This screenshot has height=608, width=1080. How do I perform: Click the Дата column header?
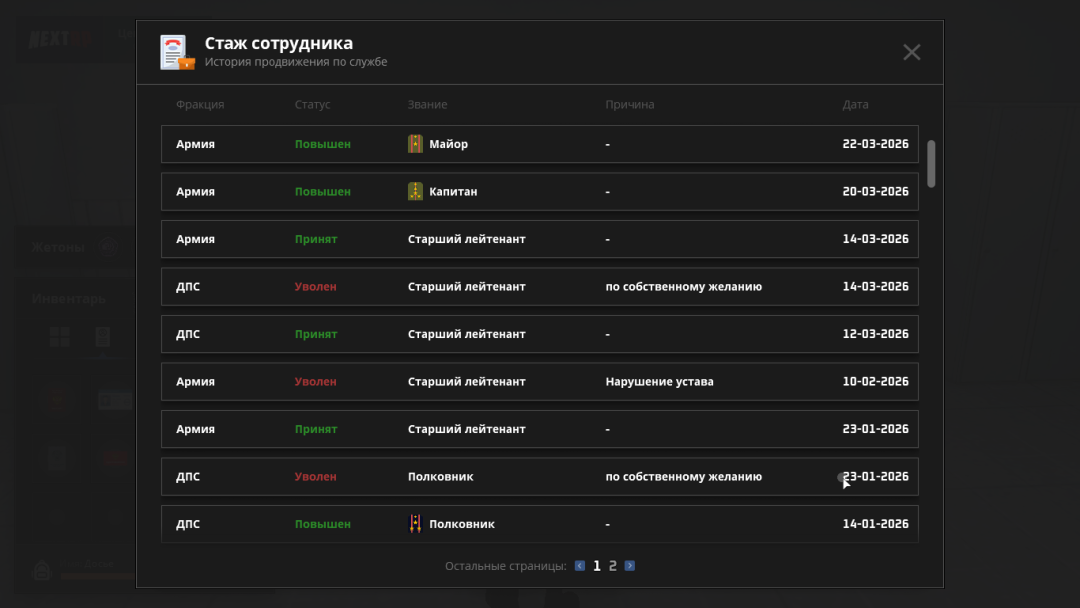(x=855, y=104)
